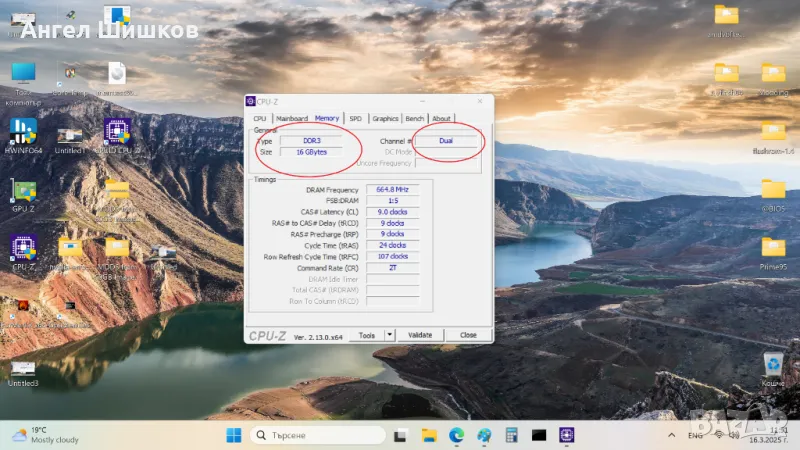This screenshot has height=450, width=800.
Task: Switch to the Mainboard tab
Action: (x=292, y=118)
